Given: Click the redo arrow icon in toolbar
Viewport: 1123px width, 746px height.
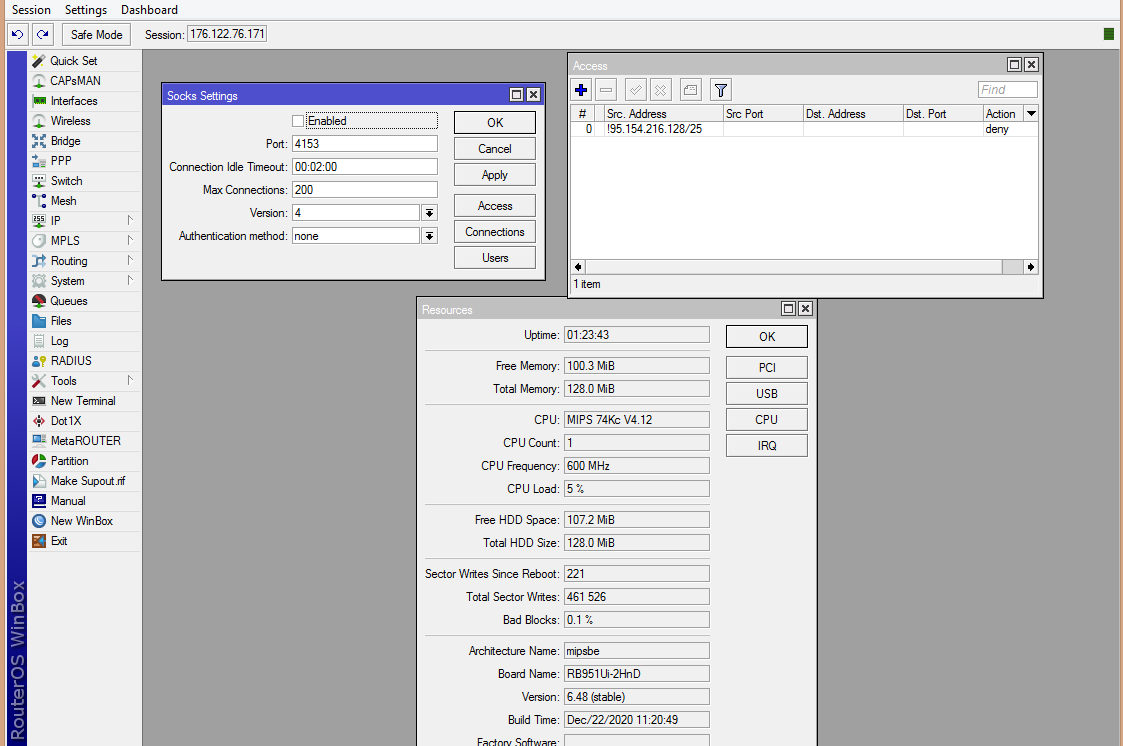Looking at the screenshot, I should [43, 34].
